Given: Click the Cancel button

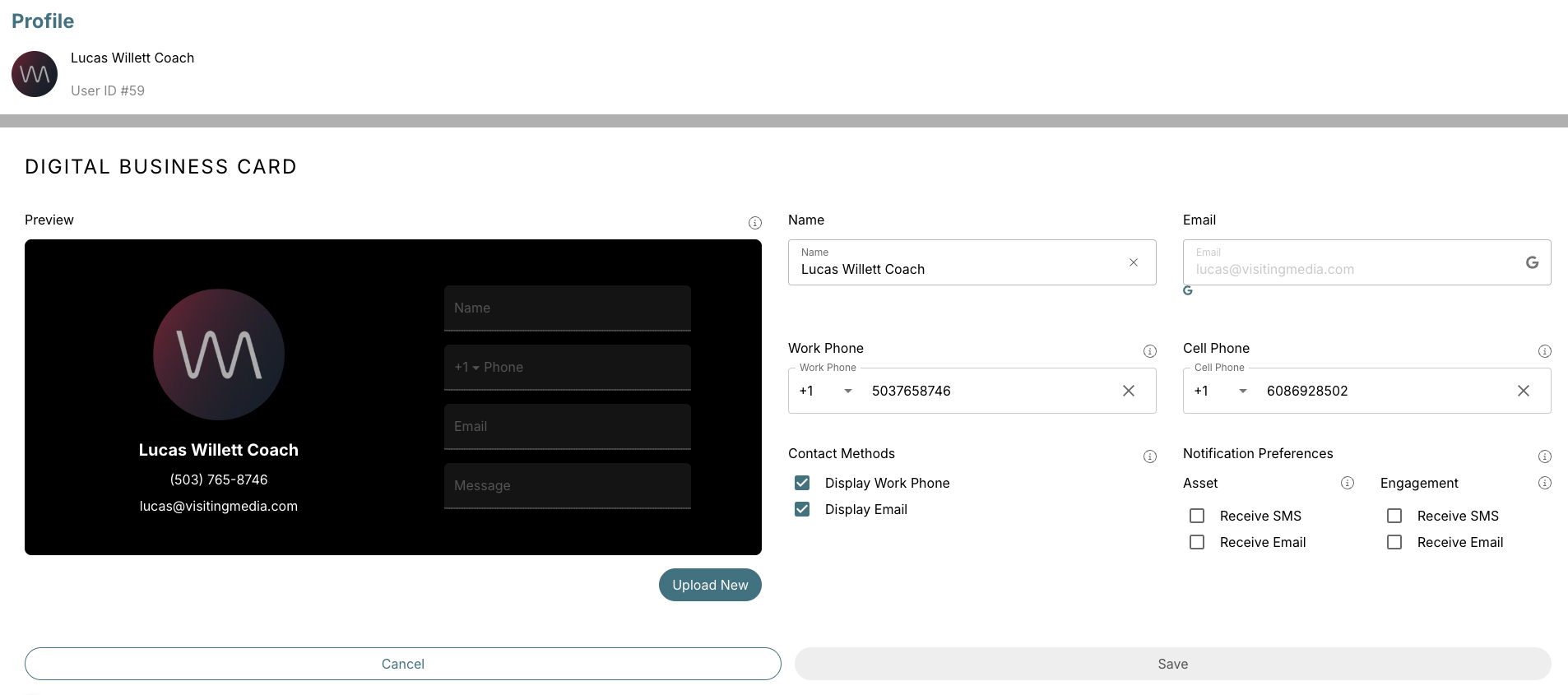Looking at the screenshot, I should click(402, 664).
